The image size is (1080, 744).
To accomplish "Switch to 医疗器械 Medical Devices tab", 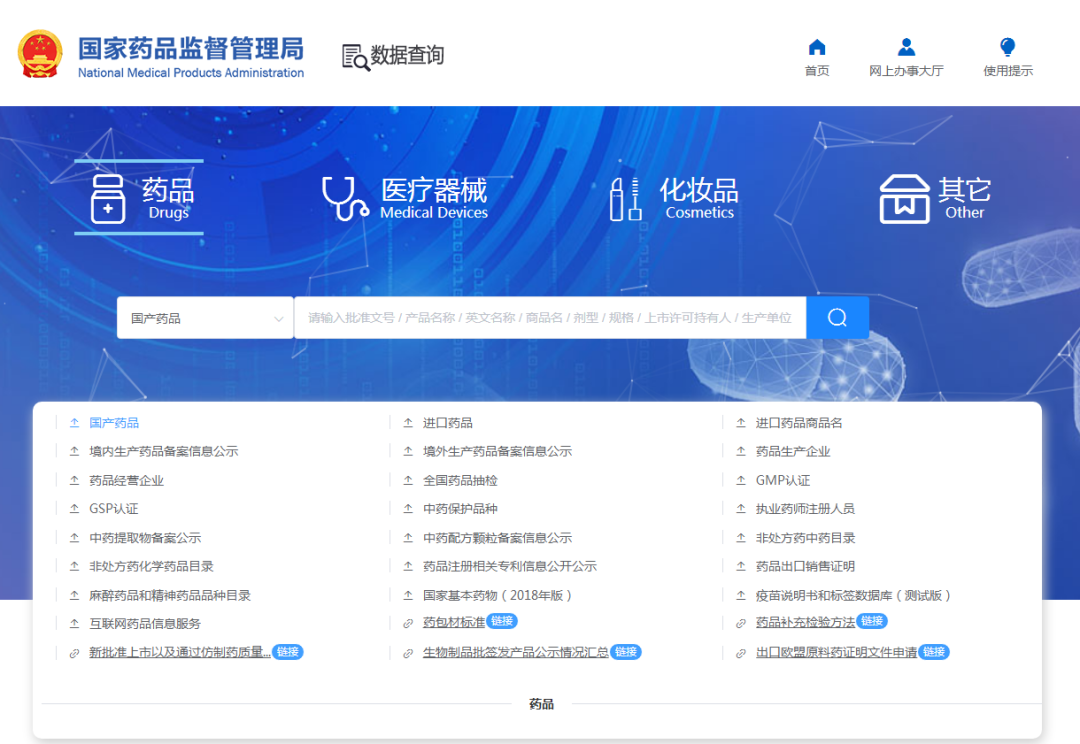I will (405, 198).
